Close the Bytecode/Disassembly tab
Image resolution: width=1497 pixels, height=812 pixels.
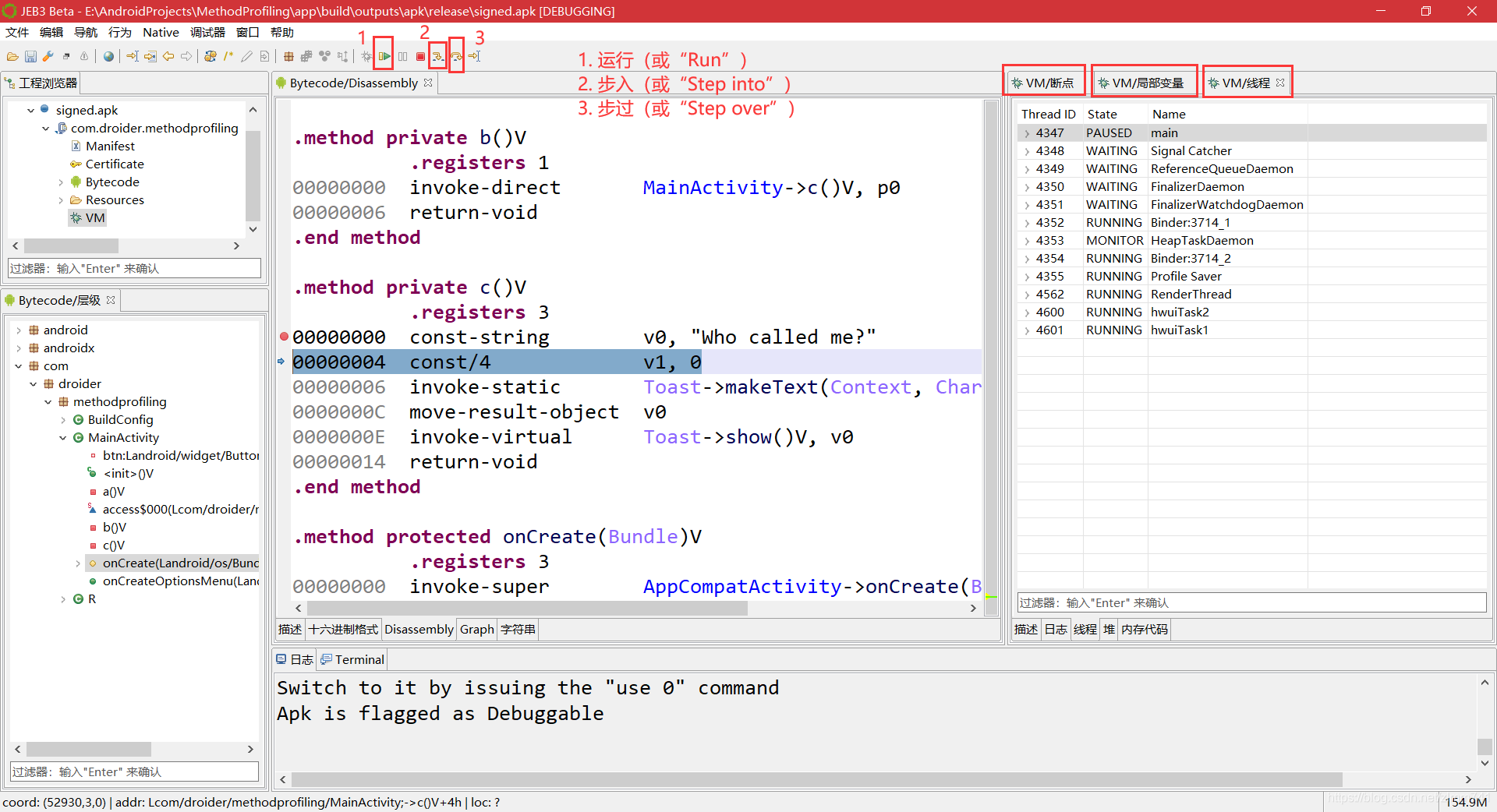click(x=428, y=83)
